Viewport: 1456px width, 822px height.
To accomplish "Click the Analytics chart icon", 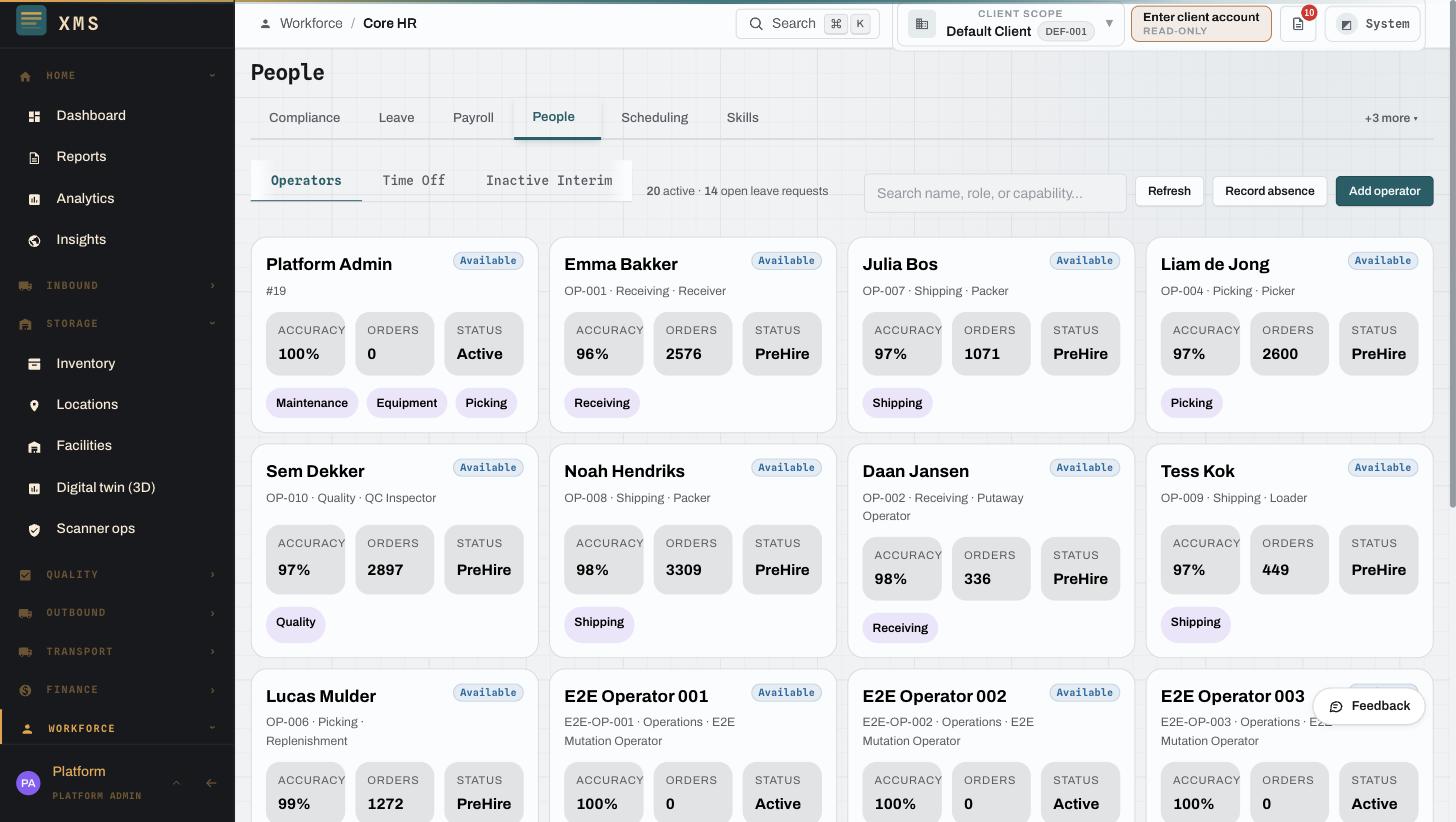I will point(34,199).
